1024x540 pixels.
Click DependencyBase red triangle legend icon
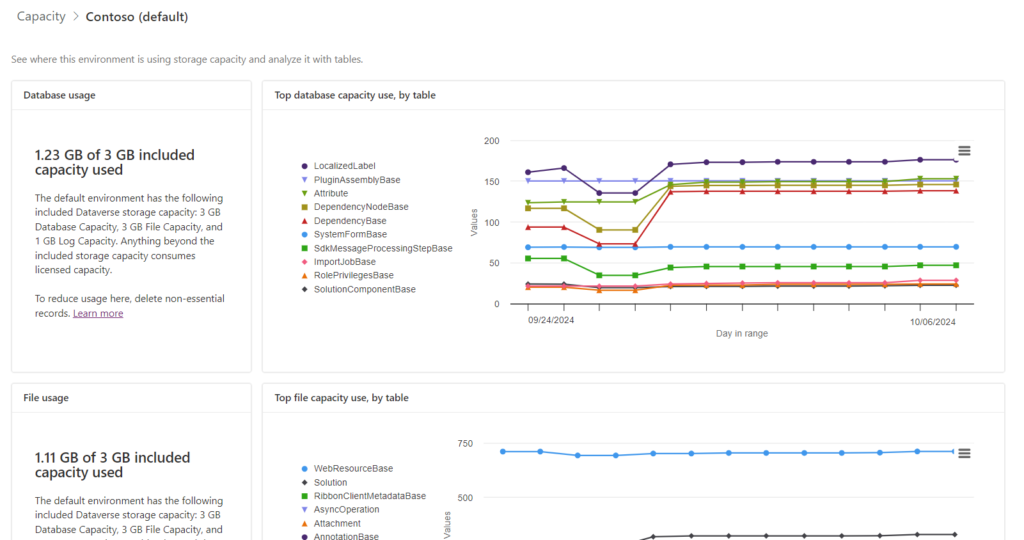pos(304,221)
